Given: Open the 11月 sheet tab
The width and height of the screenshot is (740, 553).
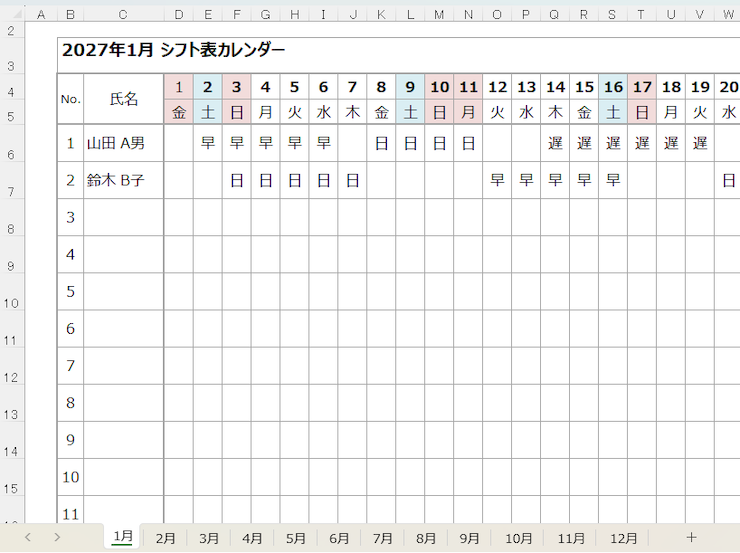Looking at the screenshot, I should click(x=571, y=538).
